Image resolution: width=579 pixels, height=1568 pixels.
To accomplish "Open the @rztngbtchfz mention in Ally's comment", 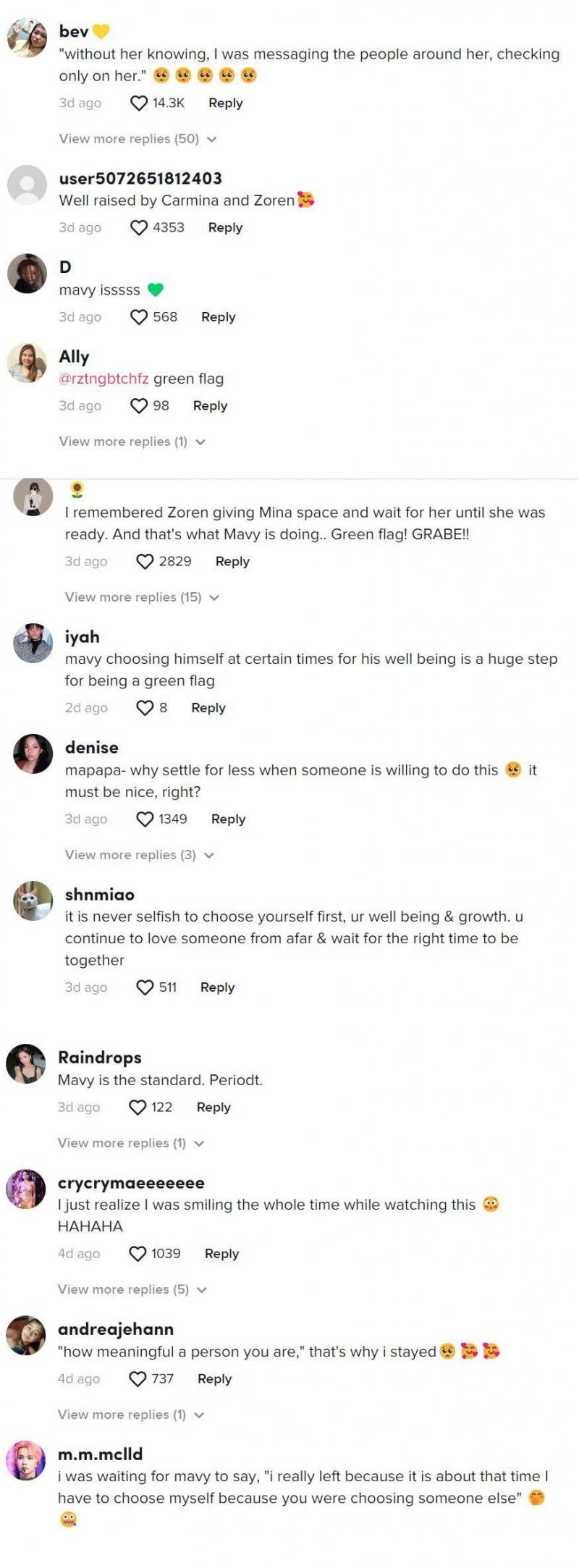I will 103,379.
